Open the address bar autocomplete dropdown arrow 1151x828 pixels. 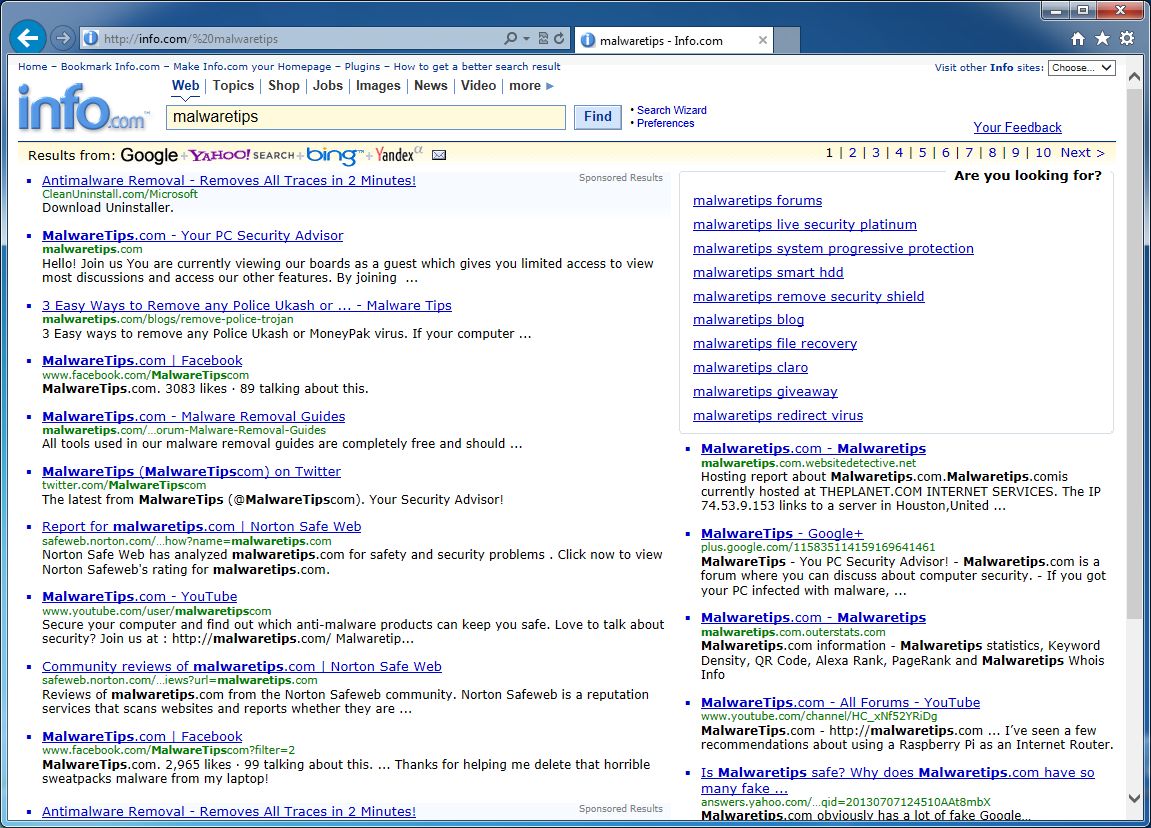pos(526,38)
